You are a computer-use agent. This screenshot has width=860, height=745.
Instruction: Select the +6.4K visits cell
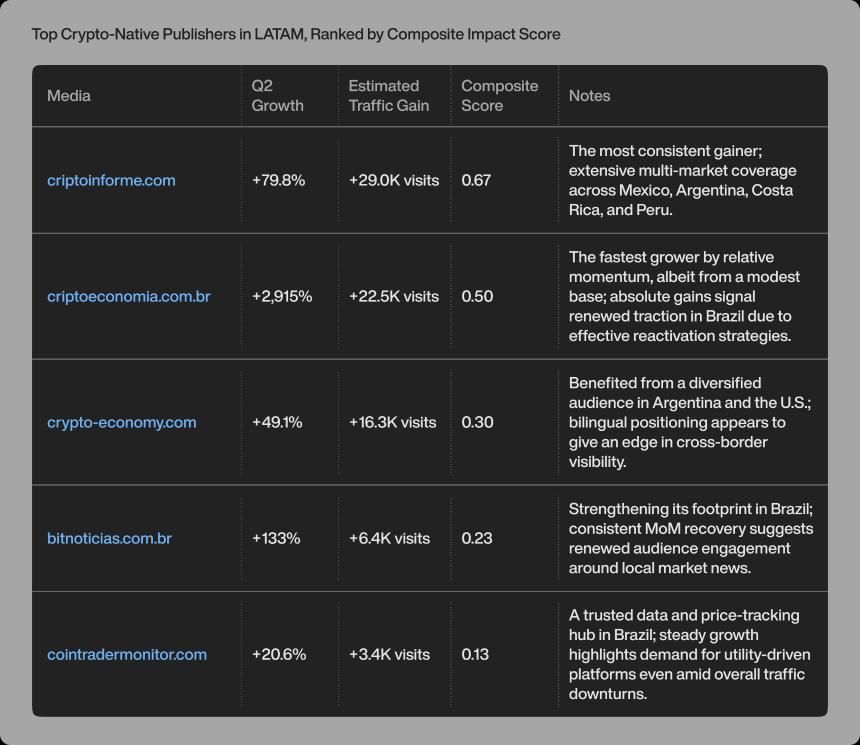(389, 538)
